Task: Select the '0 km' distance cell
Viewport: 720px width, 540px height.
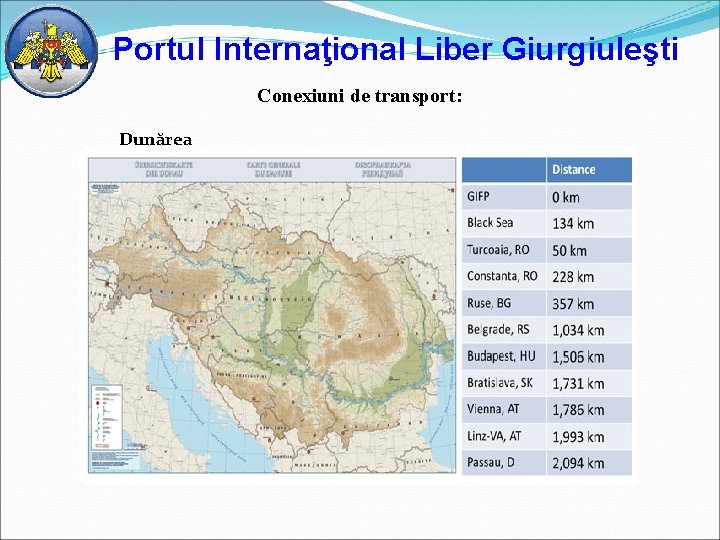Action: click(589, 197)
